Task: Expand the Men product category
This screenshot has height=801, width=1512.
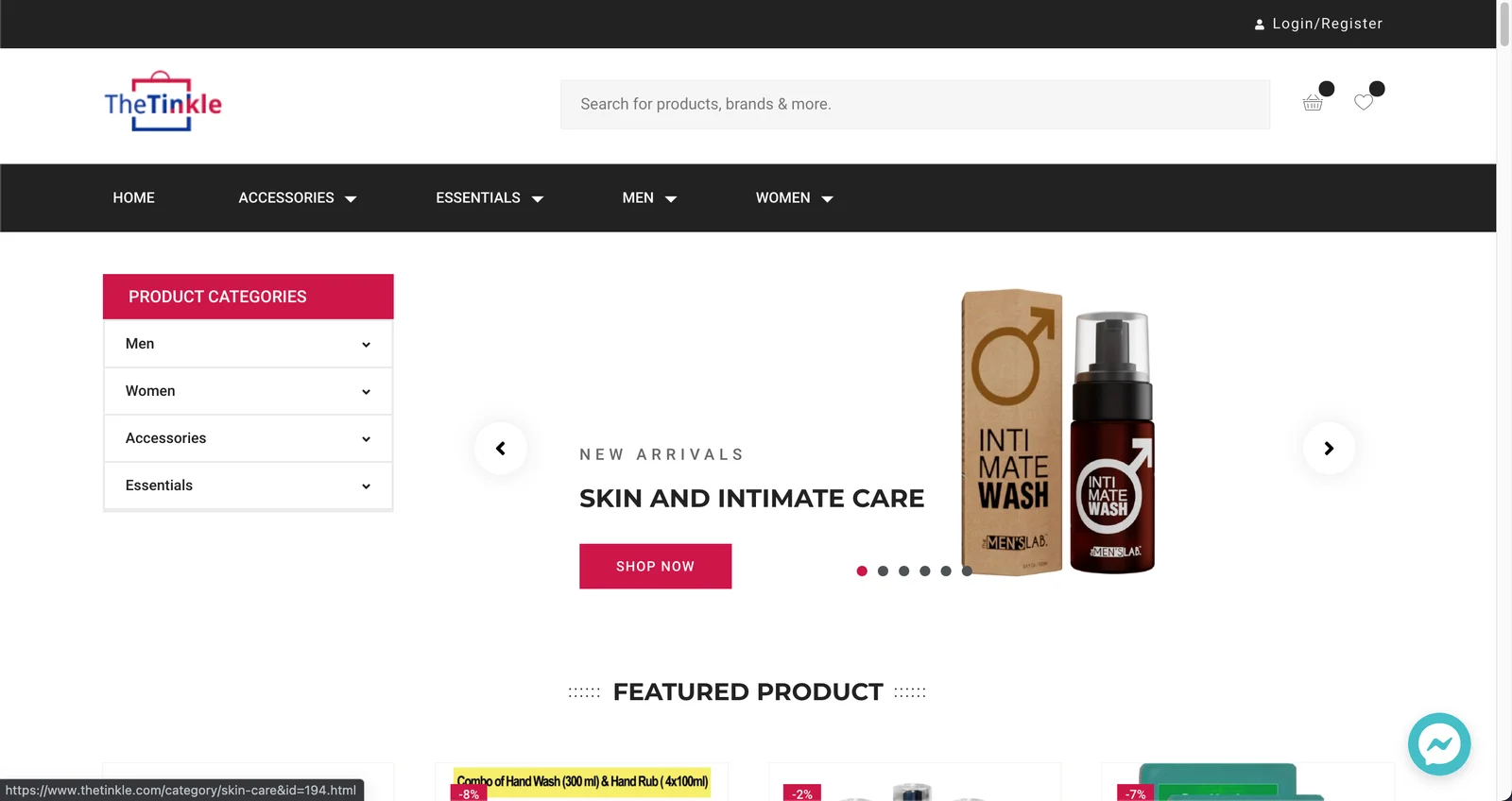Action: pyautogui.click(x=249, y=344)
